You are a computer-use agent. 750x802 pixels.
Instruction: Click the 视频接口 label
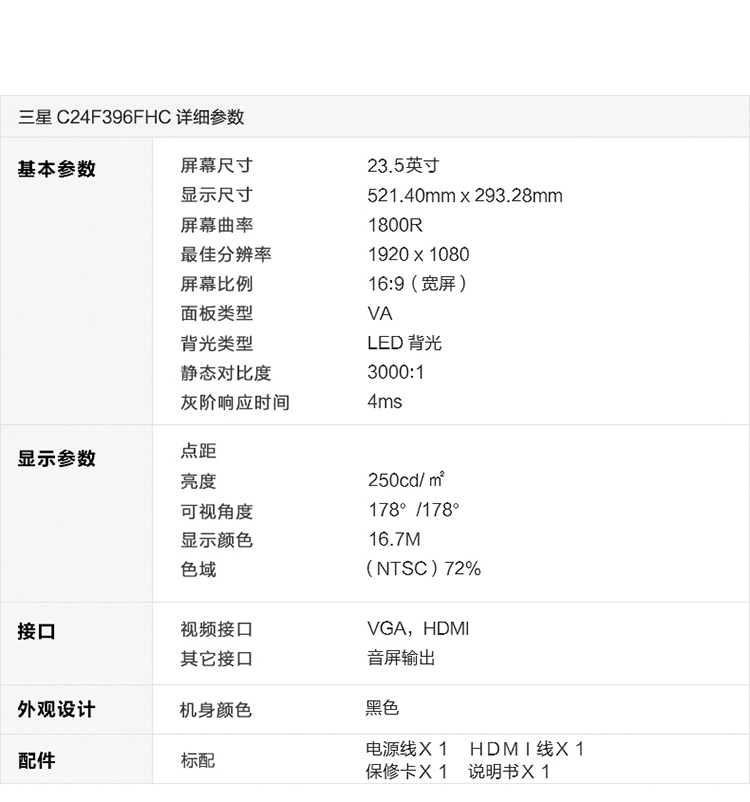217,629
